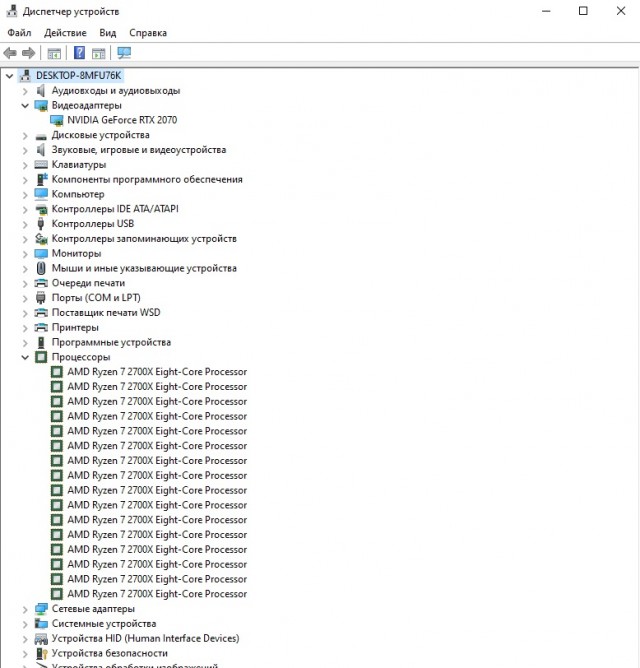Viewport: 640px width, 668px height.
Task: Expand the Контроллеры USB category
Action: tap(25, 224)
